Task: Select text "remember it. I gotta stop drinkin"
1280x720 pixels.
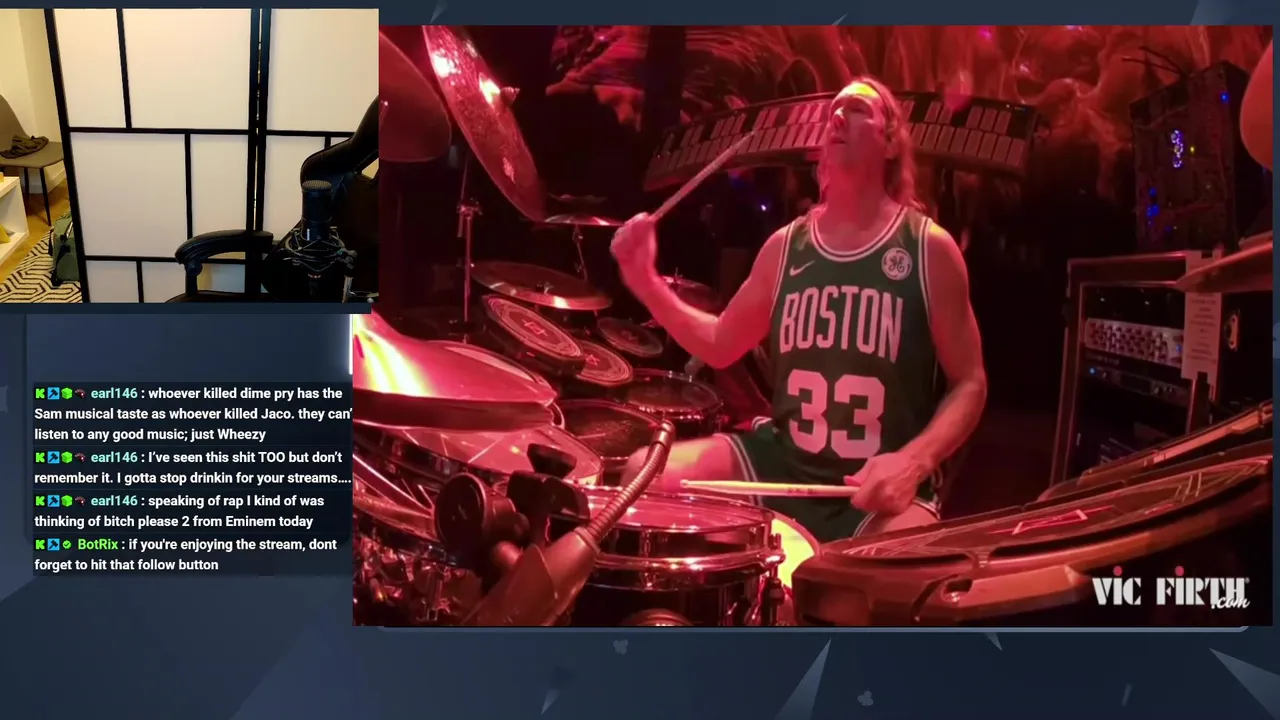Action: coord(134,479)
